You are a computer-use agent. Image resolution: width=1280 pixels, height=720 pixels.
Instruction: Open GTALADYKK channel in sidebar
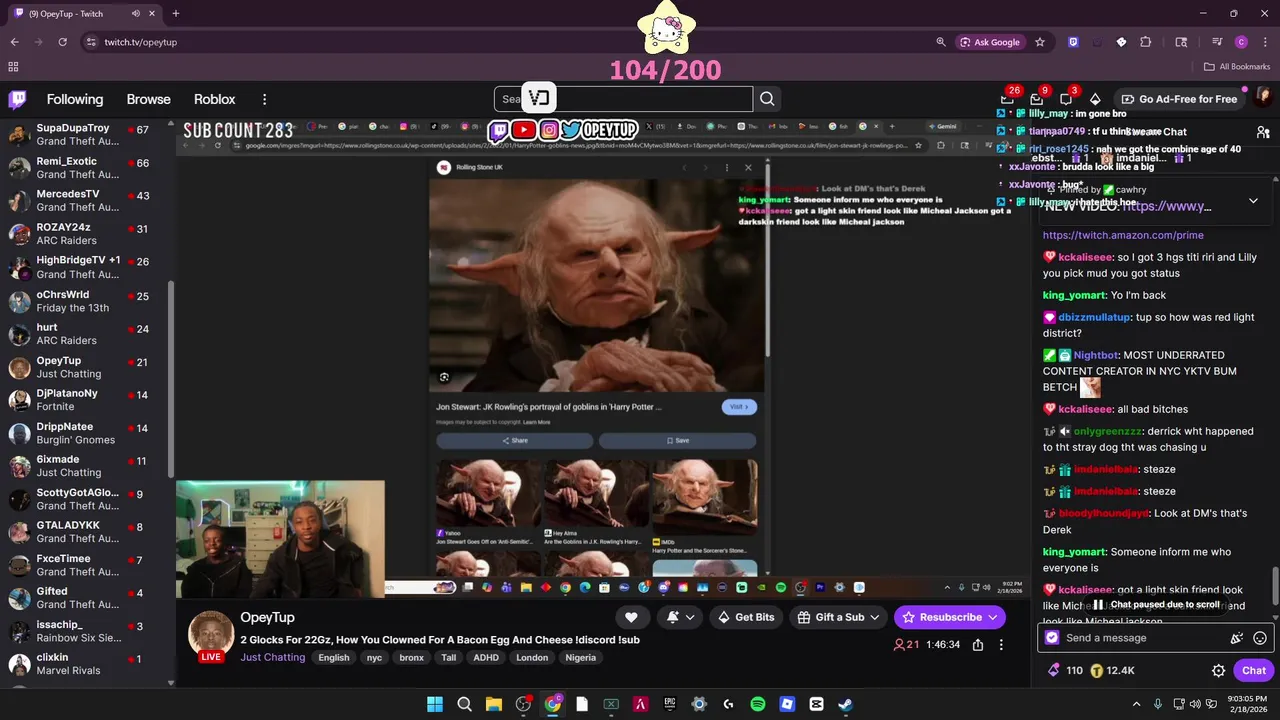pos(86,532)
